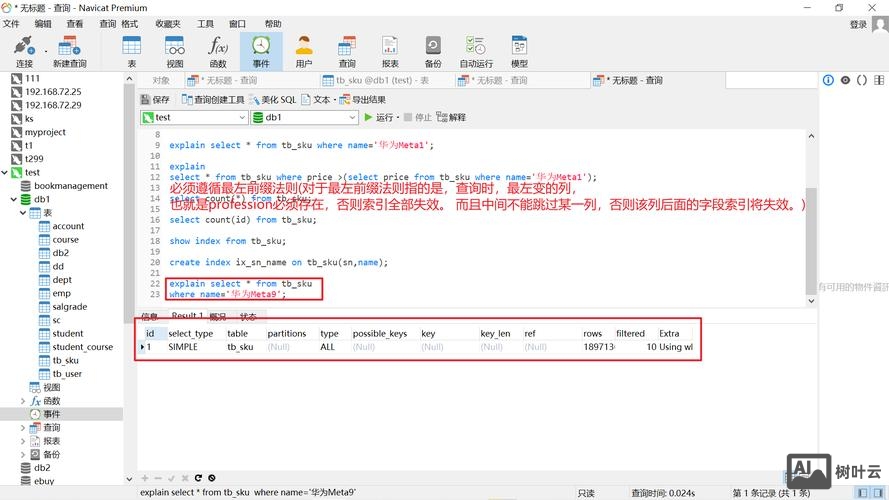
Task: Click the 文本 text button
Action: coord(315,100)
